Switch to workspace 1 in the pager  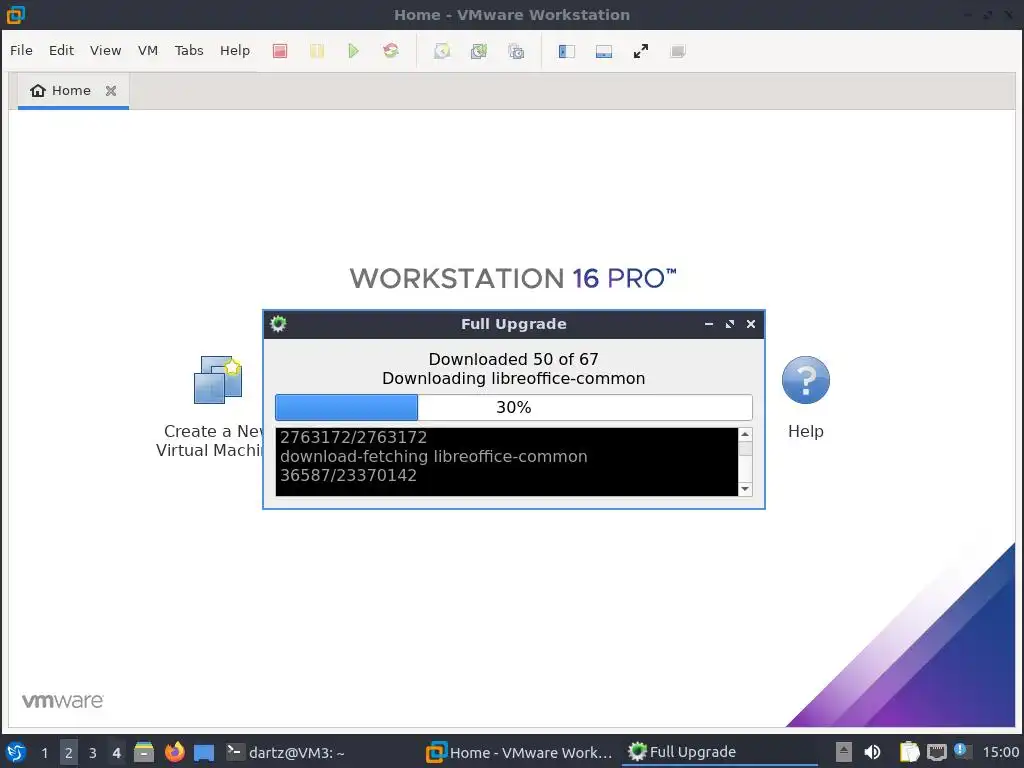[x=44, y=752]
